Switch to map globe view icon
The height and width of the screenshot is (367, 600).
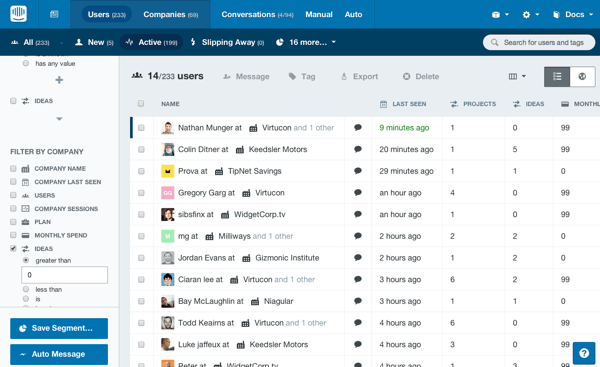(582, 77)
